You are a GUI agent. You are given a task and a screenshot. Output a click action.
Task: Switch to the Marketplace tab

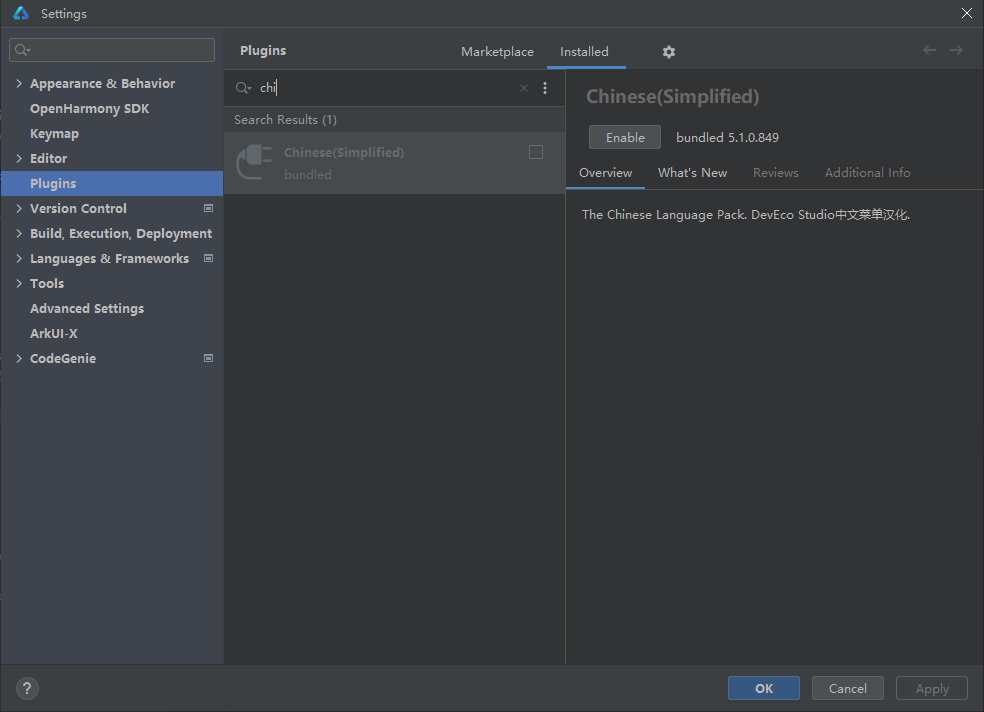[x=497, y=51]
